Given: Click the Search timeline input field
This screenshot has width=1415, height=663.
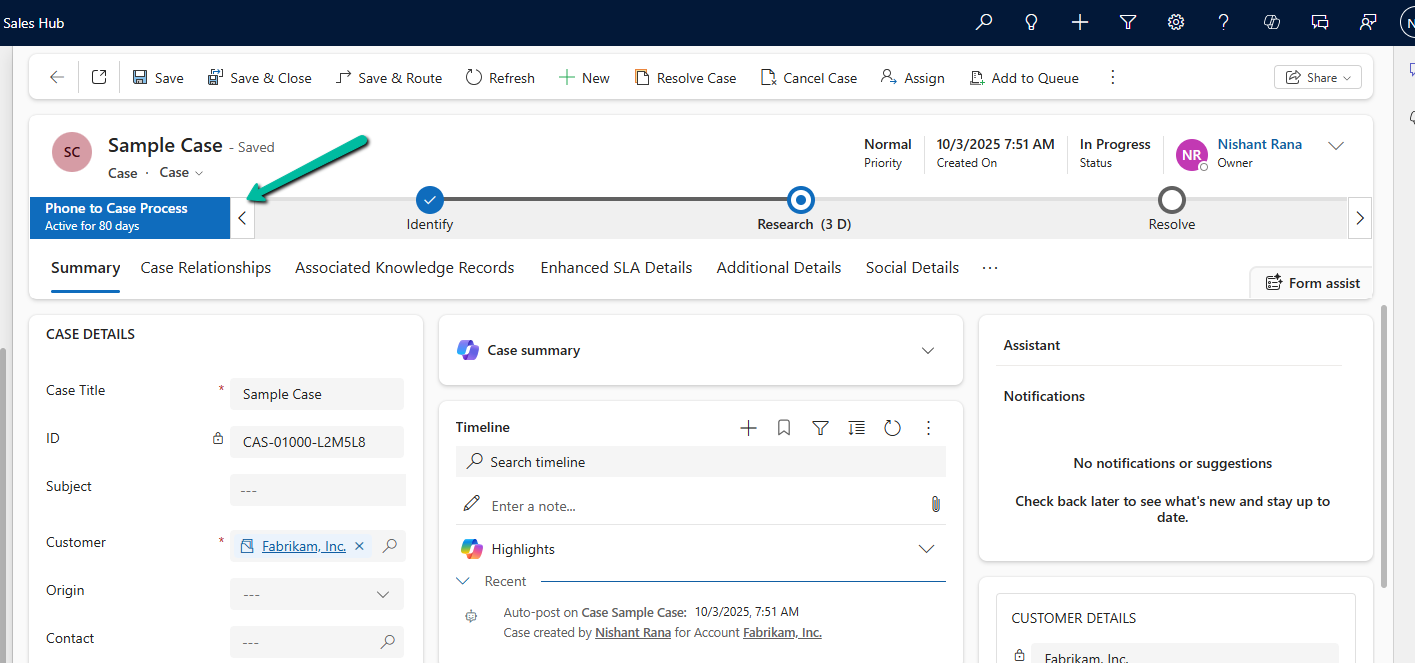Looking at the screenshot, I should [x=700, y=462].
